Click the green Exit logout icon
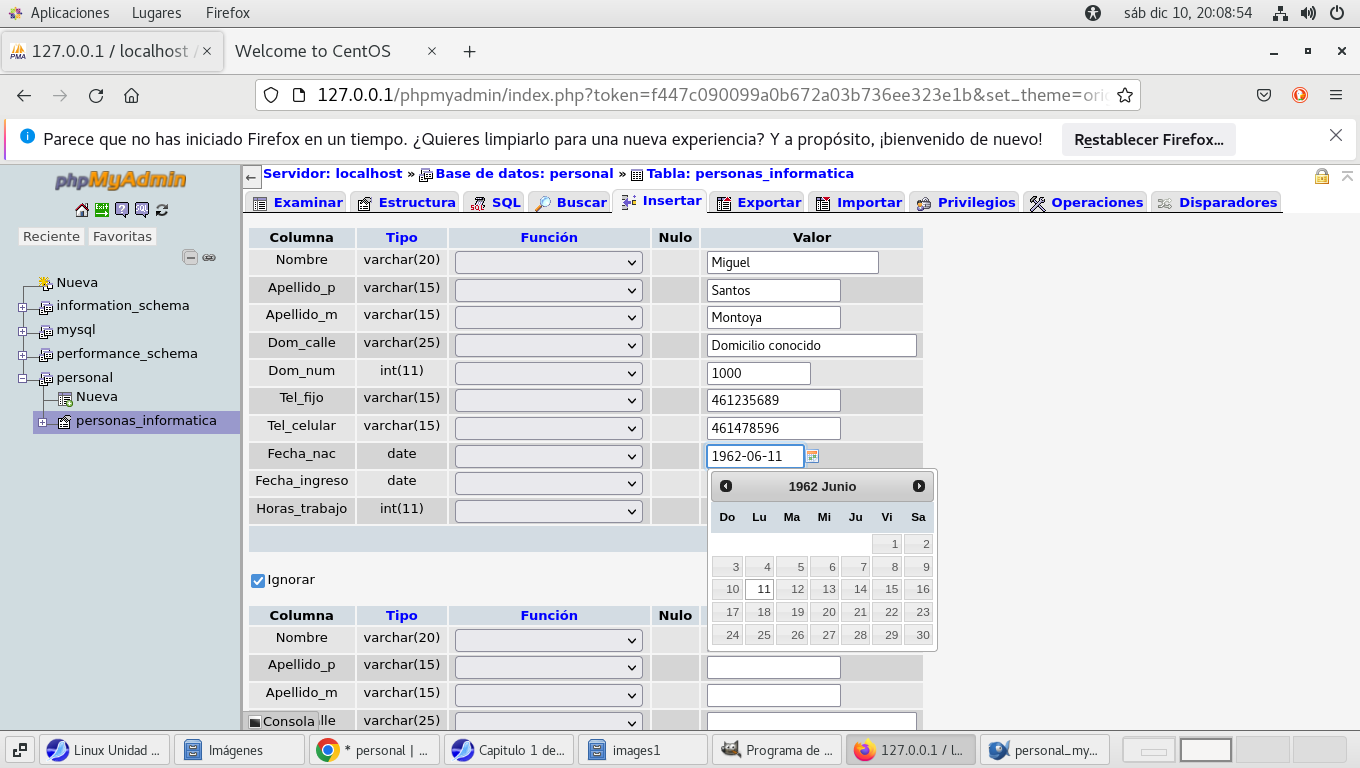Screen dimensions: 1360x768 (102, 210)
